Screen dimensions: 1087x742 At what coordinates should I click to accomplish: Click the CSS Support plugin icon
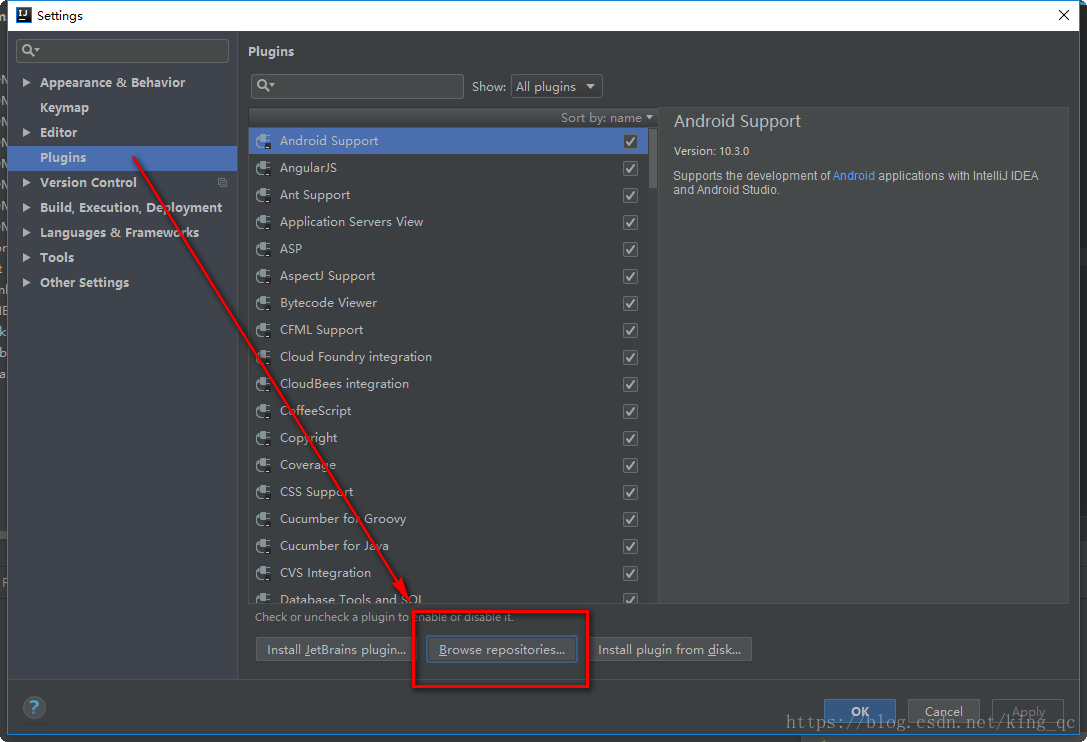point(264,492)
